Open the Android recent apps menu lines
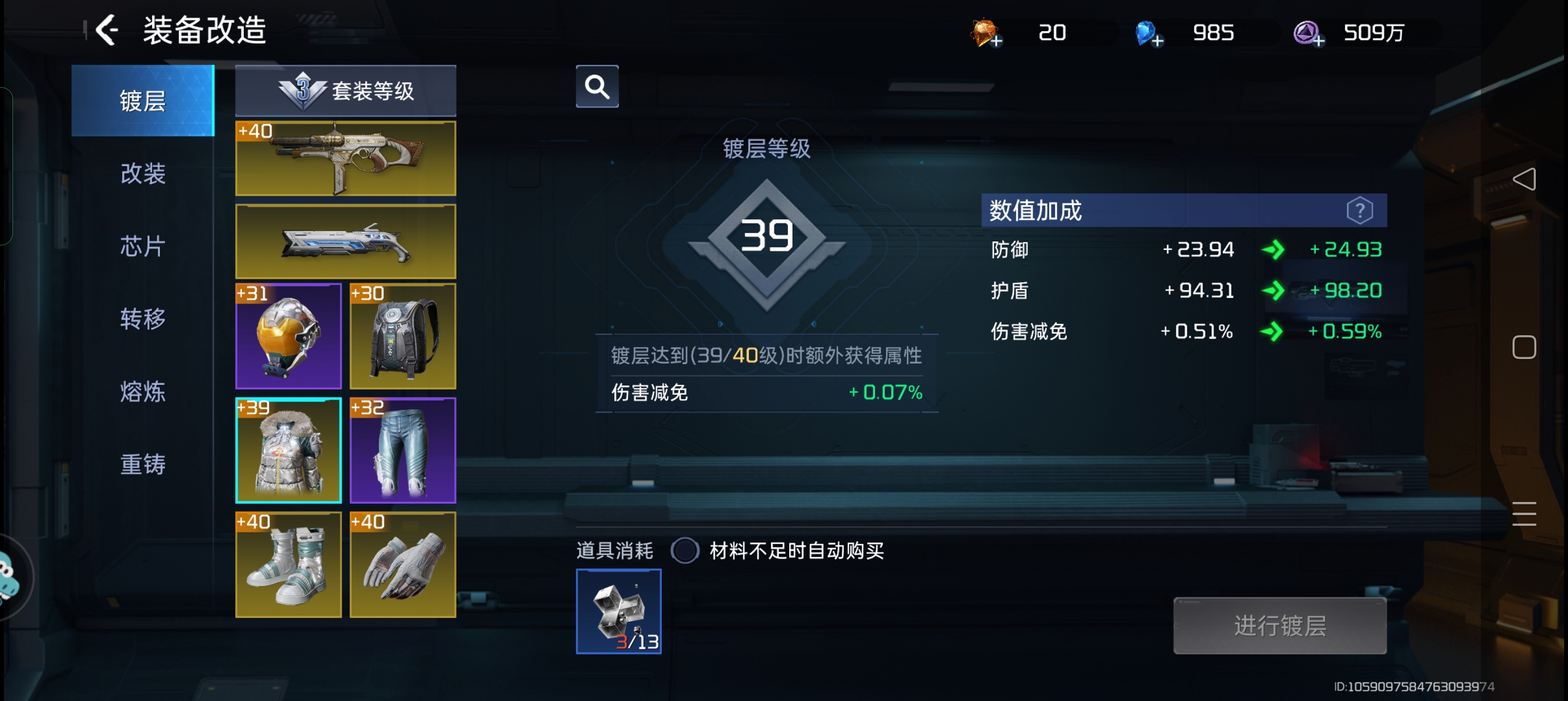 1523,513
